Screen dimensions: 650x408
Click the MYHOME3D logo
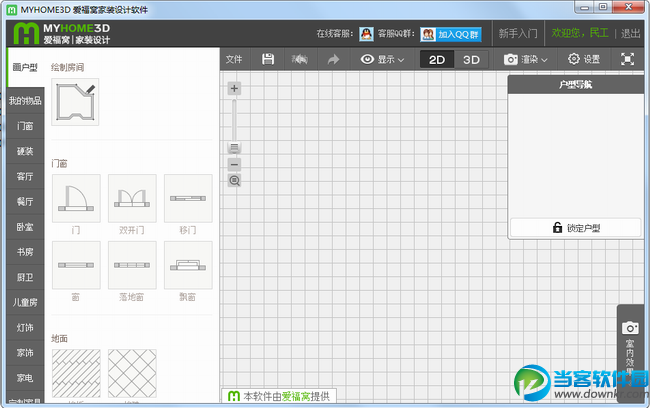(61, 33)
